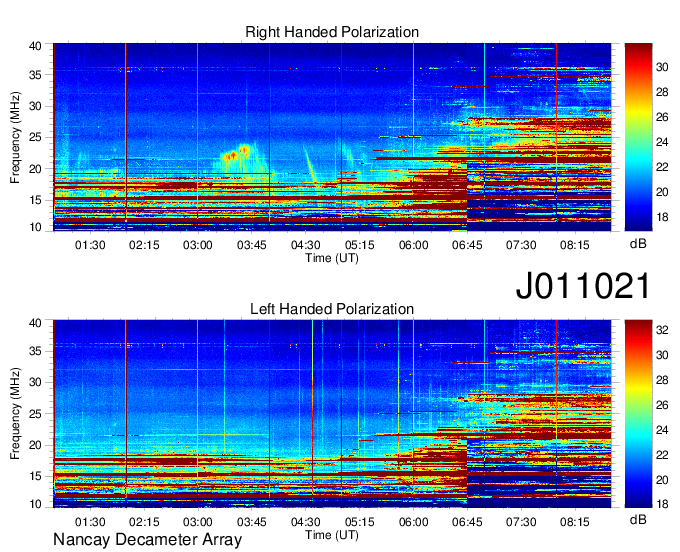Click the dB label beside the Right Handed colorbar
Image resolution: width=680 pixels, height=552 pixels.
pyautogui.click(x=638, y=244)
